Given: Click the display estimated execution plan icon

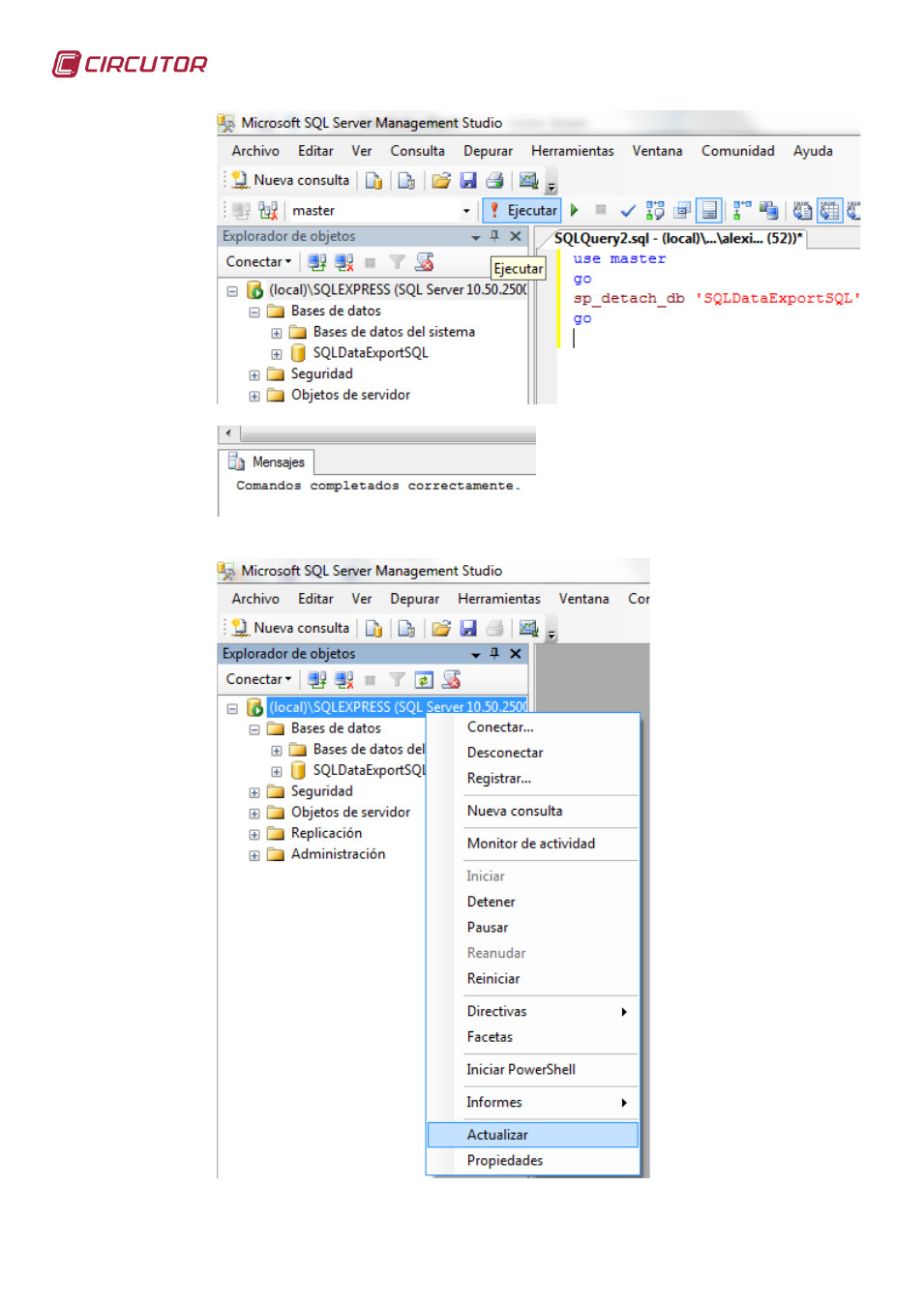Looking at the screenshot, I should coord(655,210).
